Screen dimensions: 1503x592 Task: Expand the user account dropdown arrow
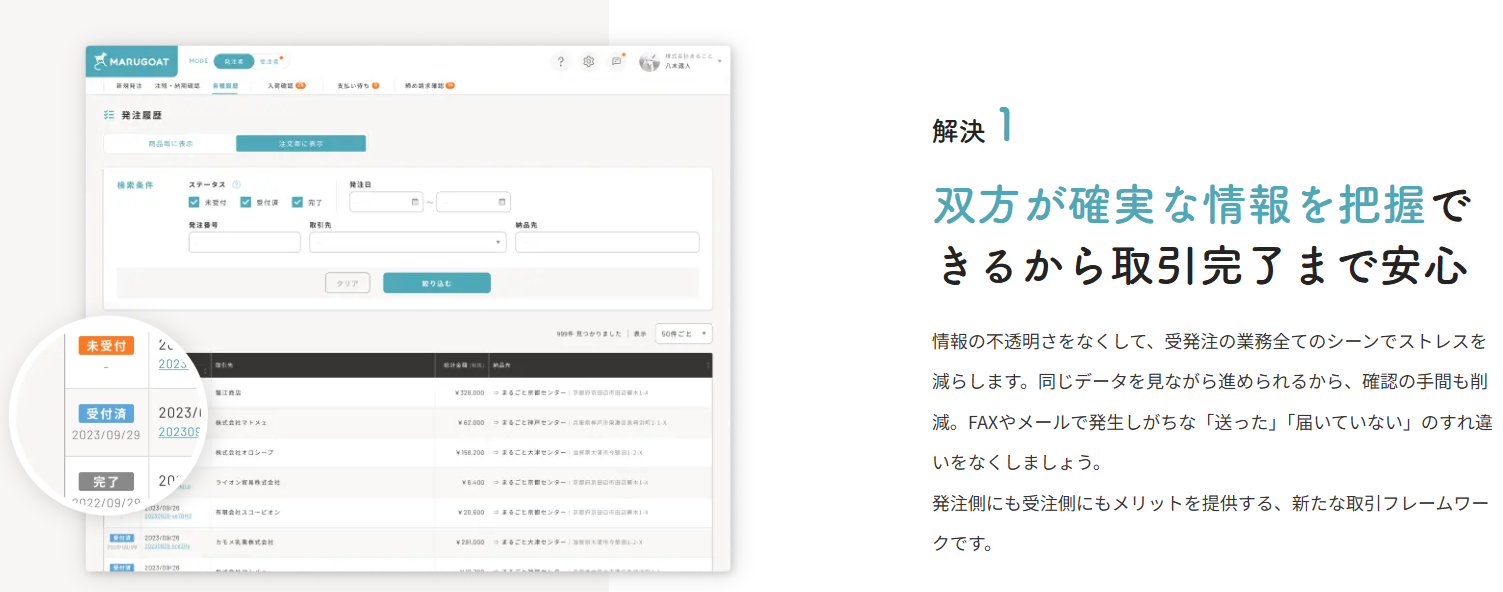click(x=720, y=62)
